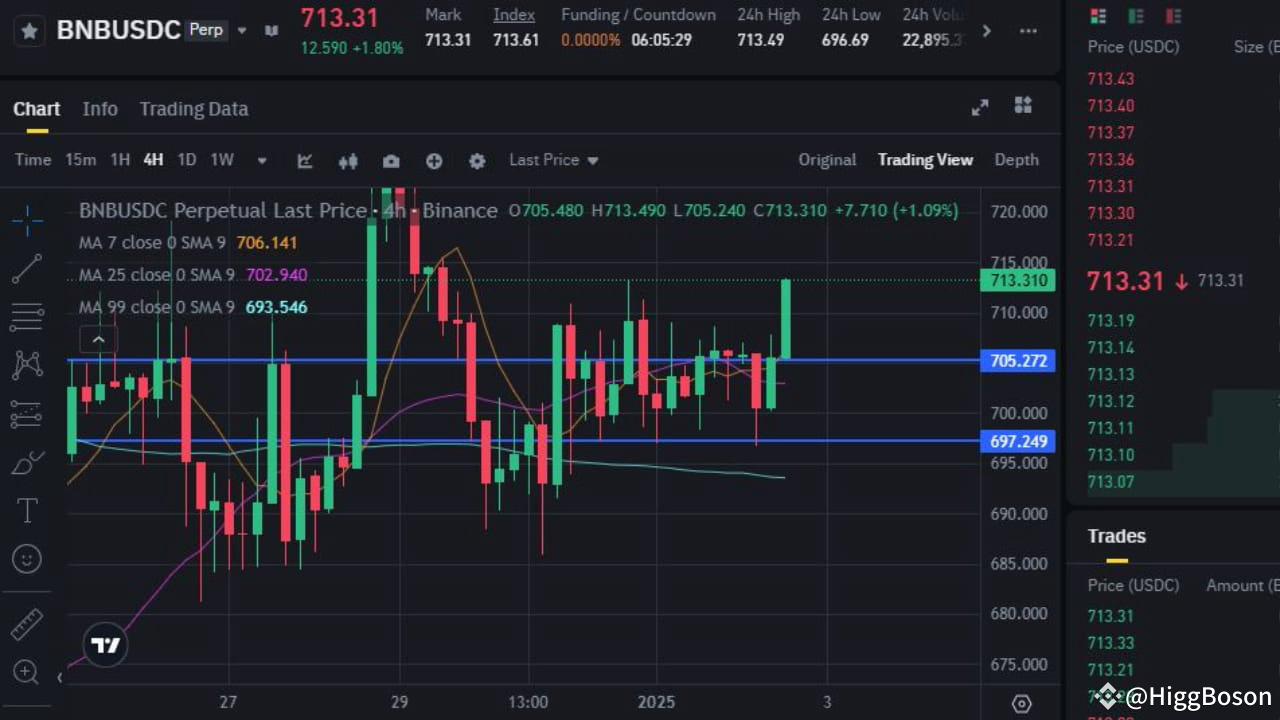The height and width of the screenshot is (720, 1280).
Task: Open the Trading Data tab
Action: tap(194, 109)
